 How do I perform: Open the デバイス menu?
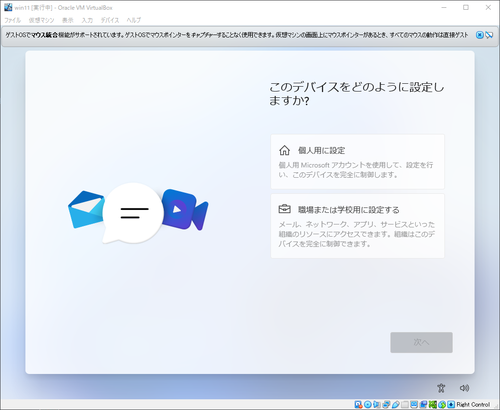(x=110, y=20)
